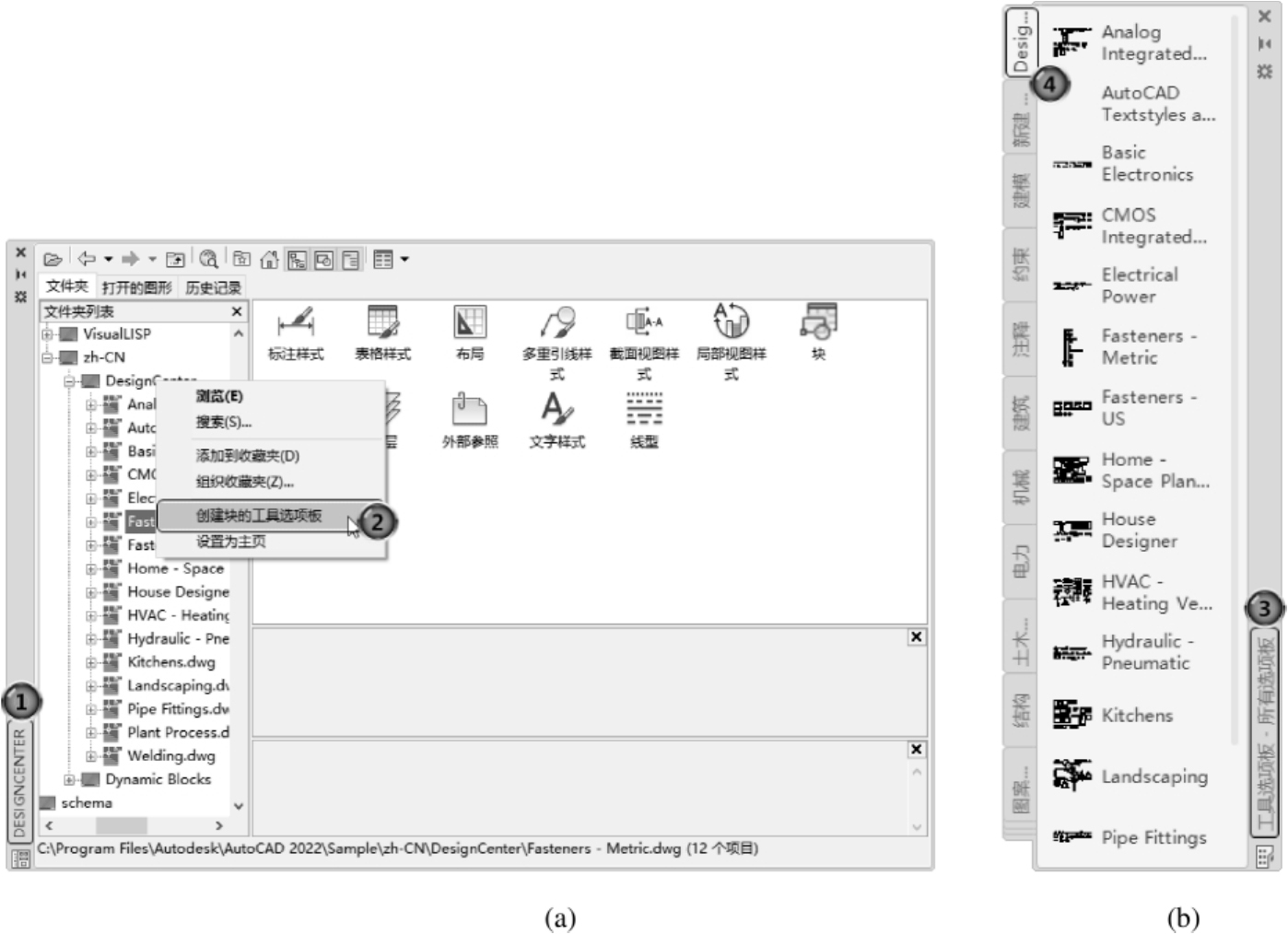Open the 布局 content icon
This screenshot has height=934, width=1288.
coord(470,333)
